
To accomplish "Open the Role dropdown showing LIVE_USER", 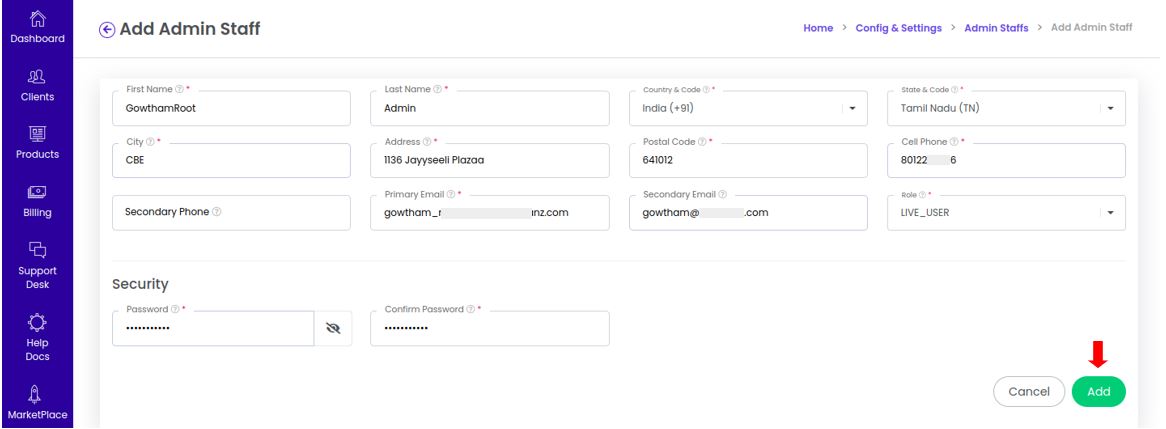I will 1110,213.
